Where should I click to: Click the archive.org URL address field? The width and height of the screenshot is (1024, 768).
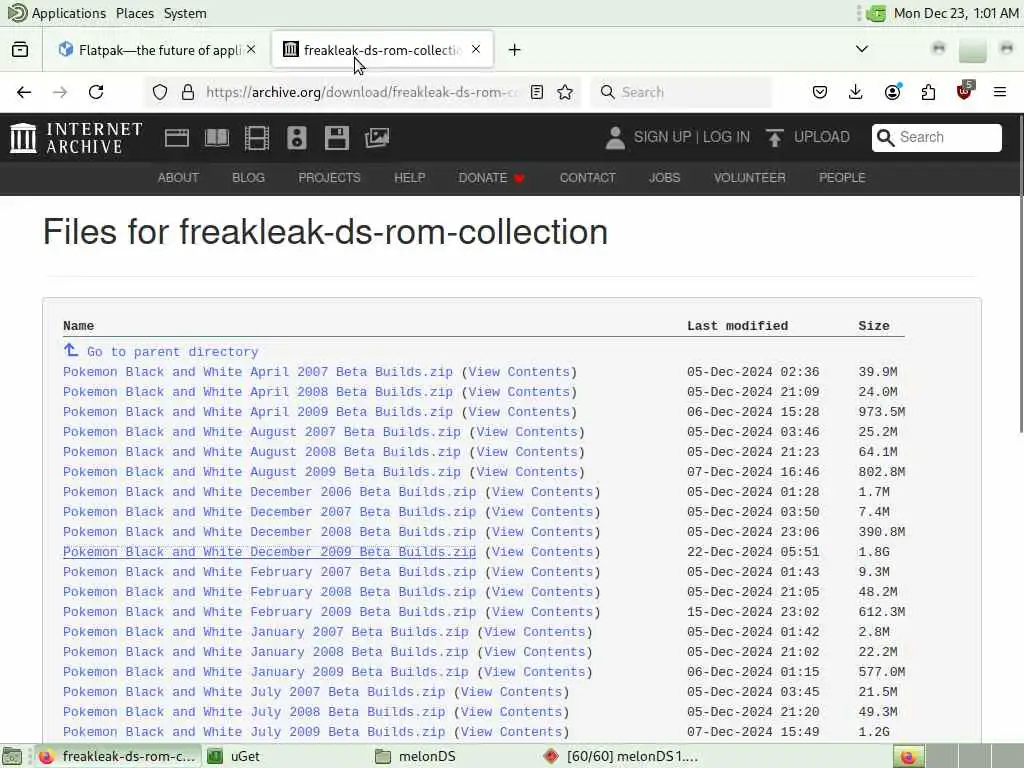362,92
